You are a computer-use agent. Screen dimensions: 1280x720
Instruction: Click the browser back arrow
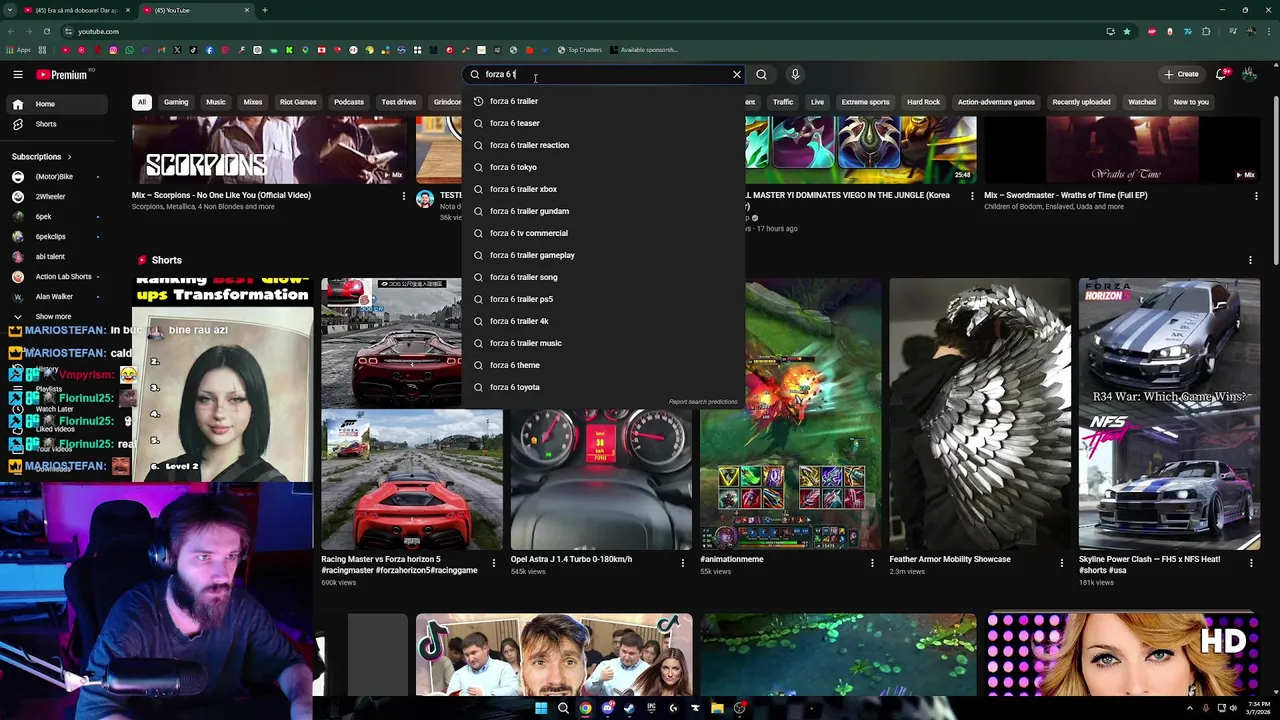[11, 31]
